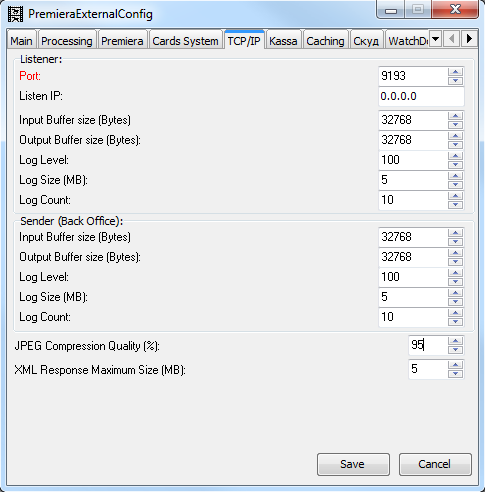This screenshot has height=492, width=485.
Task: Increase Sender Log Count spinner
Action: tap(455, 313)
